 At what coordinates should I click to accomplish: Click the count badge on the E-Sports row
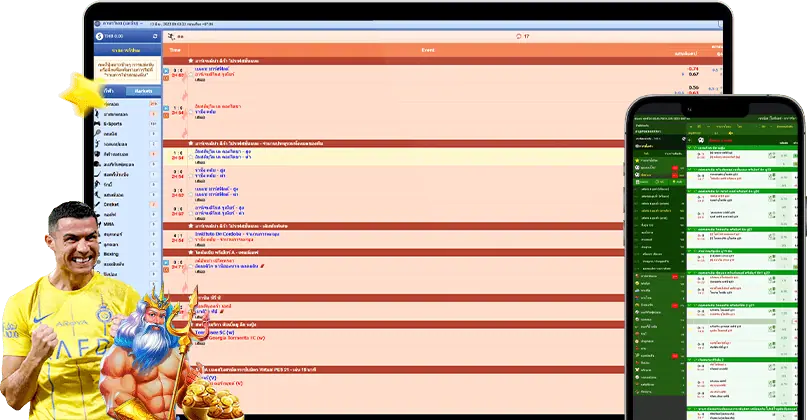(153, 124)
